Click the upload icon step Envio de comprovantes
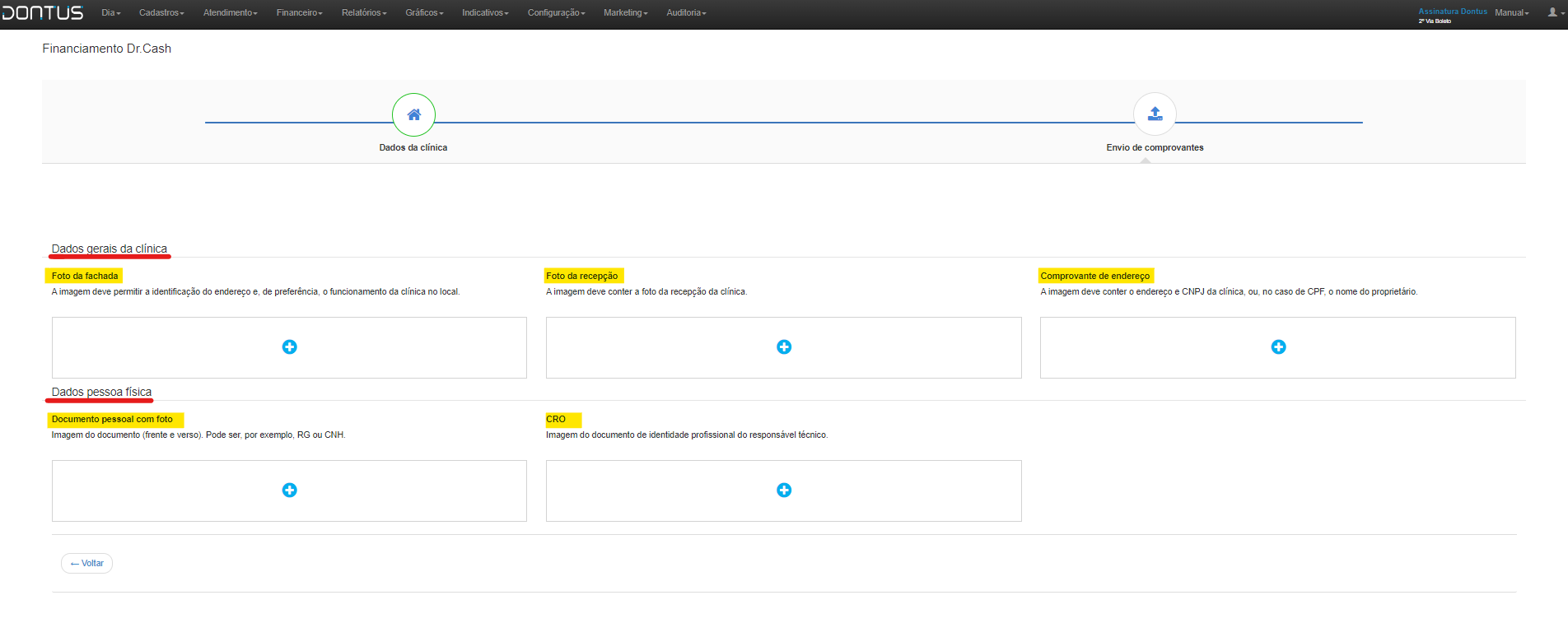 (x=1155, y=114)
